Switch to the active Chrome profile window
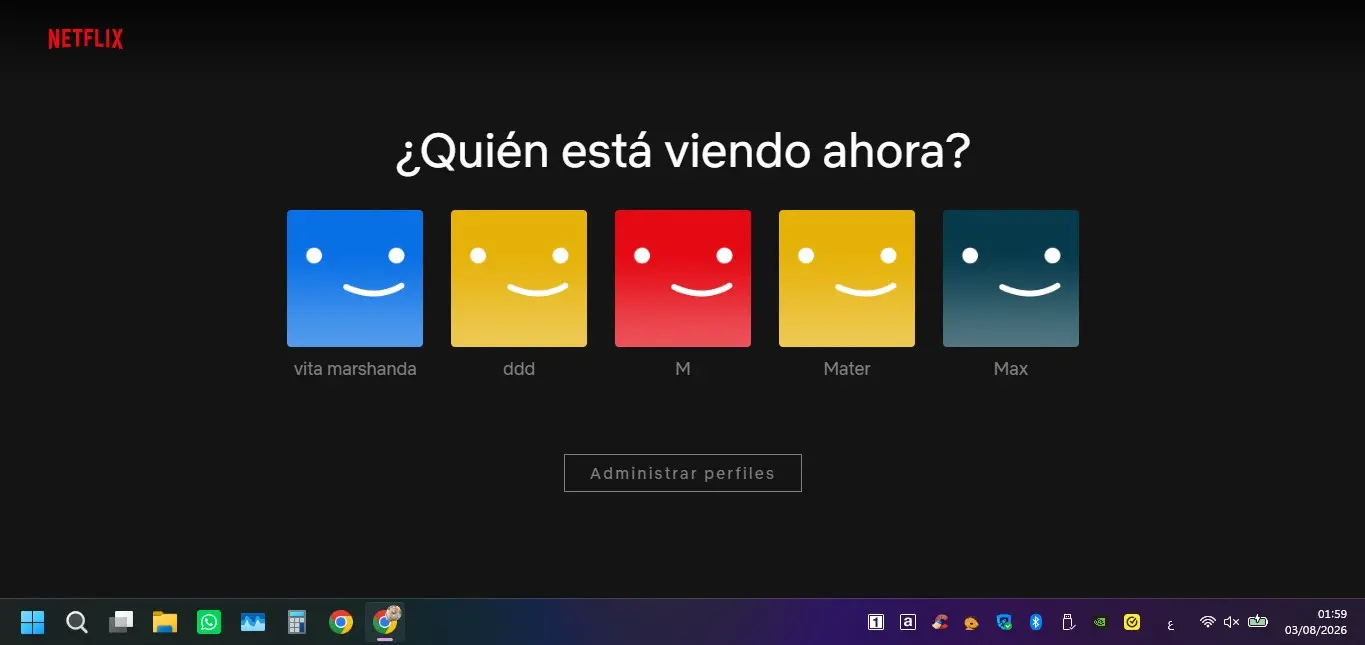The height and width of the screenshot is (645, 1365). pos(385,622)
